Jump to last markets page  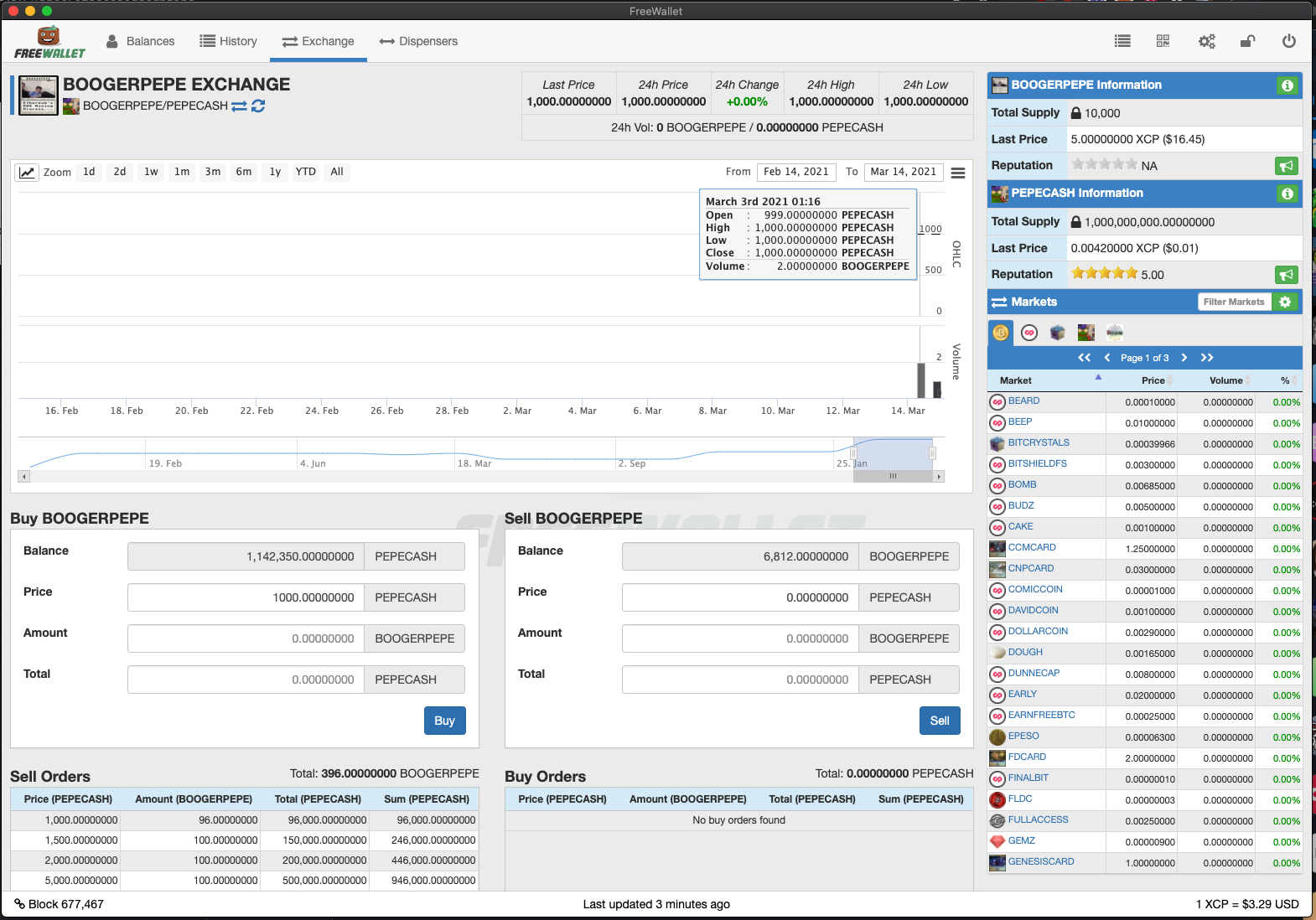click(1207, 358)
